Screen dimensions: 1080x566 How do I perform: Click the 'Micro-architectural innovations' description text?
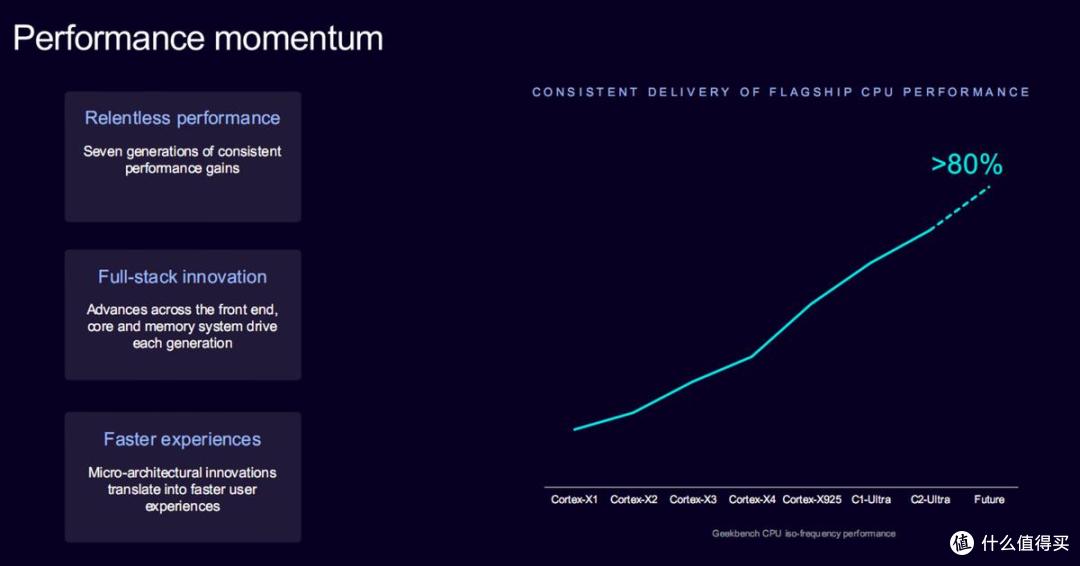coord(183,472)
